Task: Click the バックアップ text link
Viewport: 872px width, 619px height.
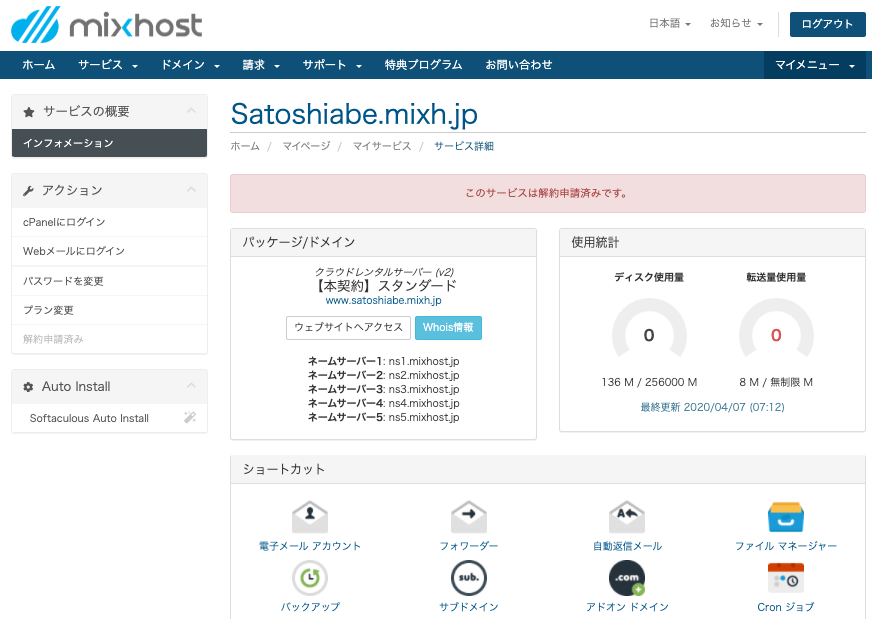Action: click(310, 607)
